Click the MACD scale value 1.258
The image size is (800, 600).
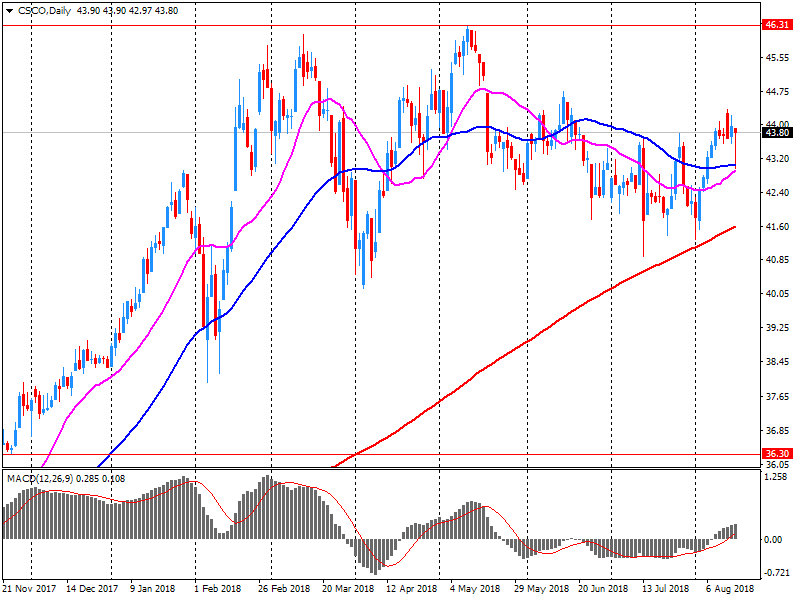(x=776, y=477)
